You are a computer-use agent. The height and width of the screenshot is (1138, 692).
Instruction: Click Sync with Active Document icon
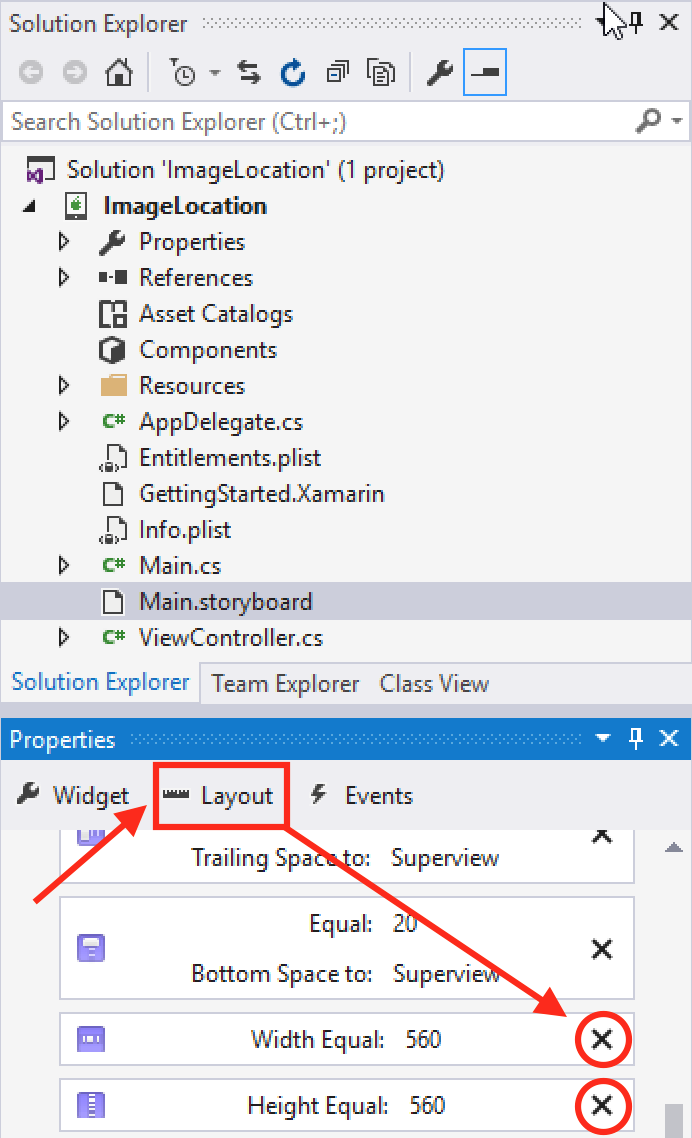coord(249,73)
